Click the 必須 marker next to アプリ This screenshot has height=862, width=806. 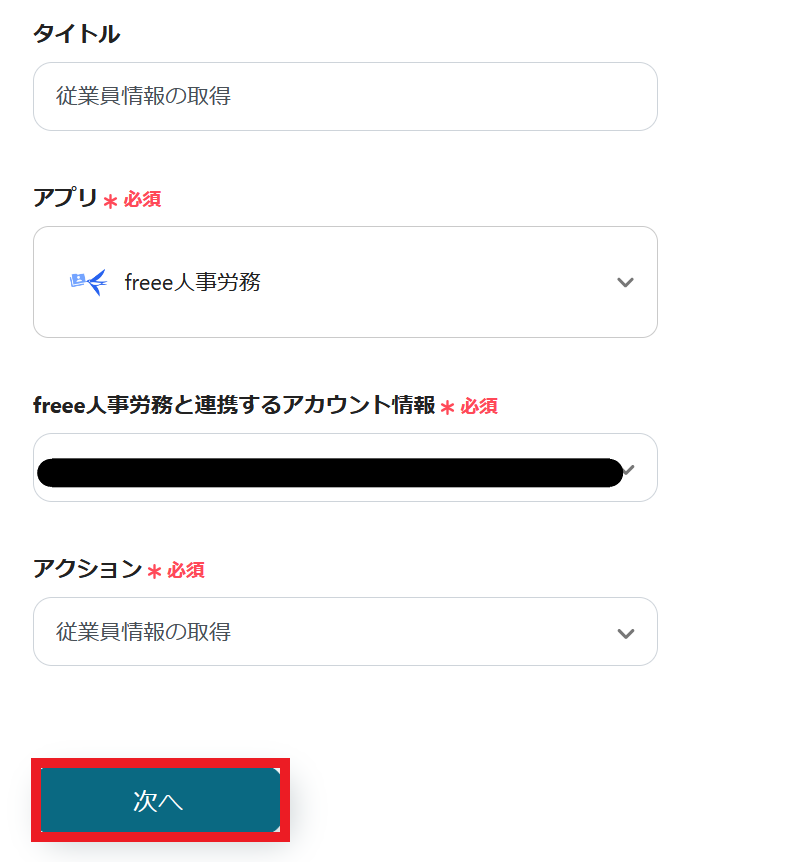click(142, 200)
